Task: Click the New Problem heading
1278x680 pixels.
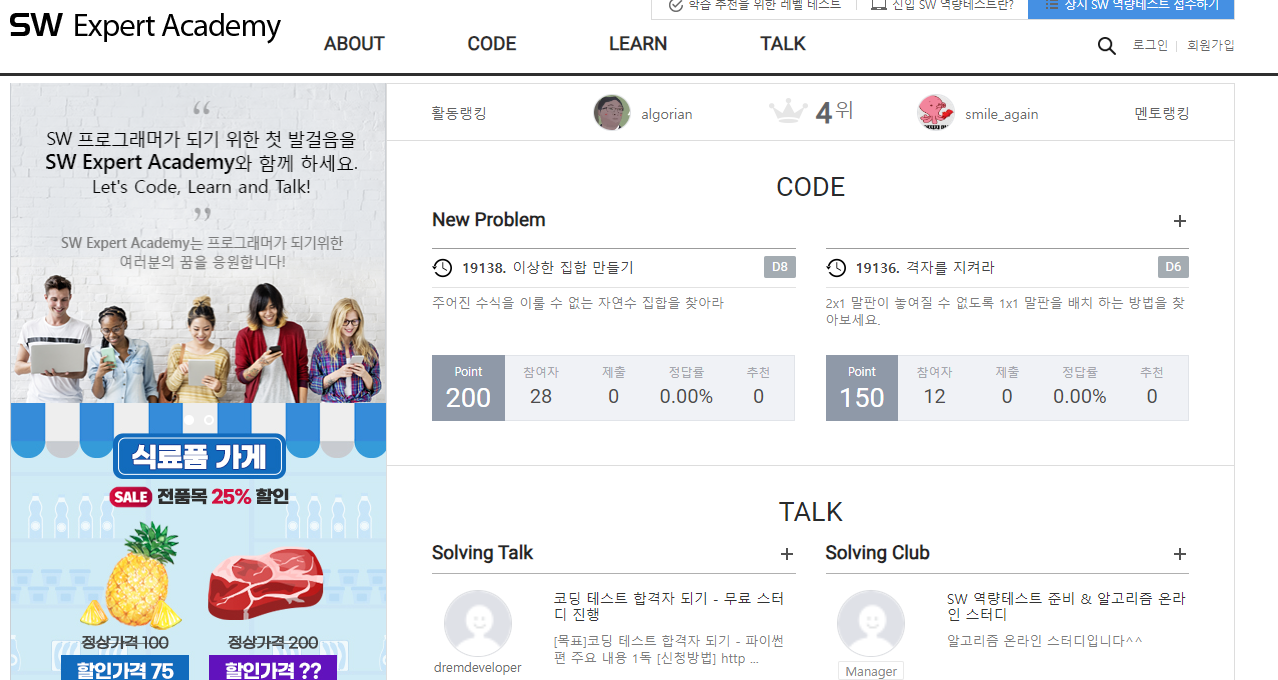Action: (x=489, y=220)
